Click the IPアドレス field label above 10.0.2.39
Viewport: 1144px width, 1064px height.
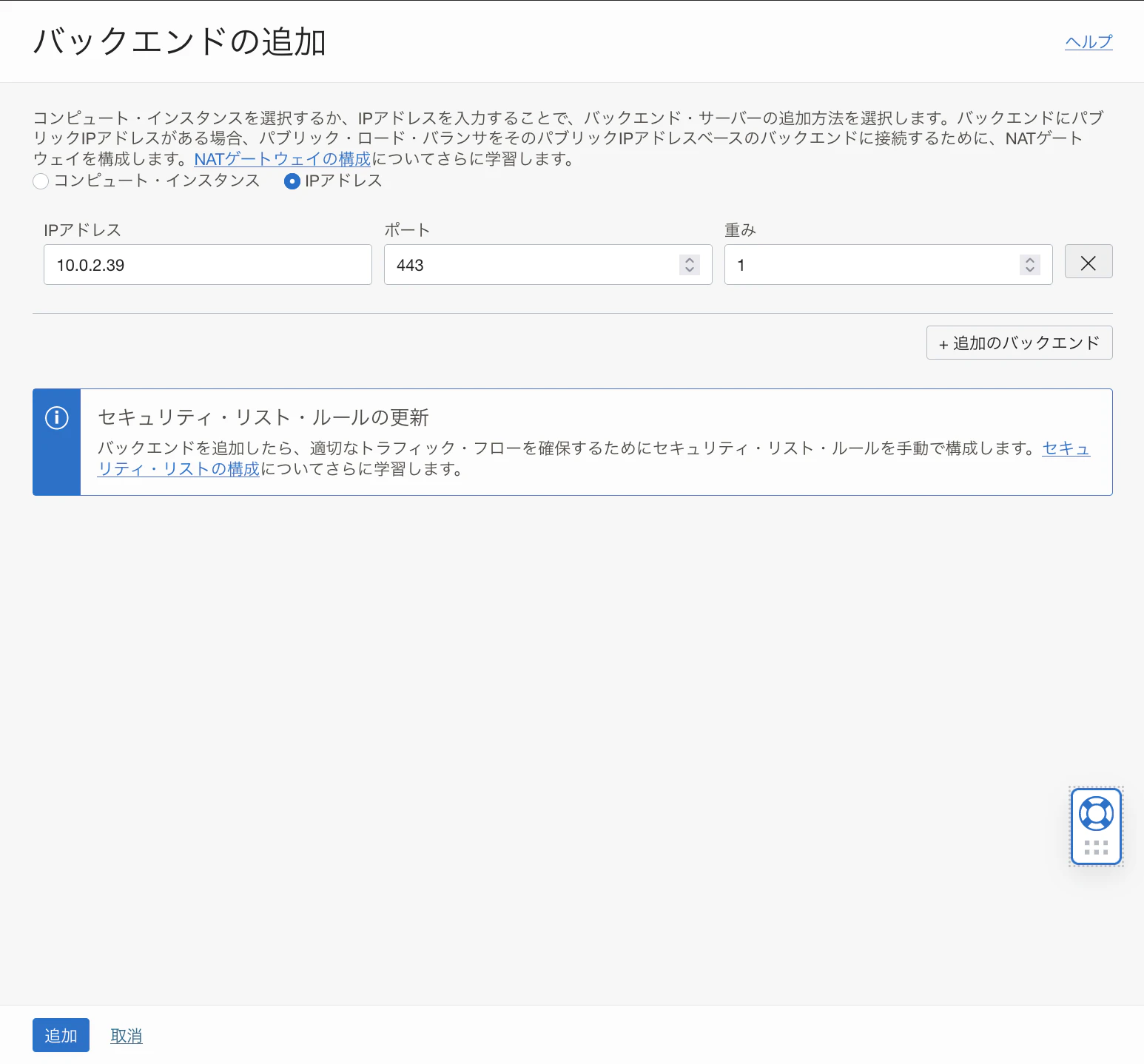[83, 230]
